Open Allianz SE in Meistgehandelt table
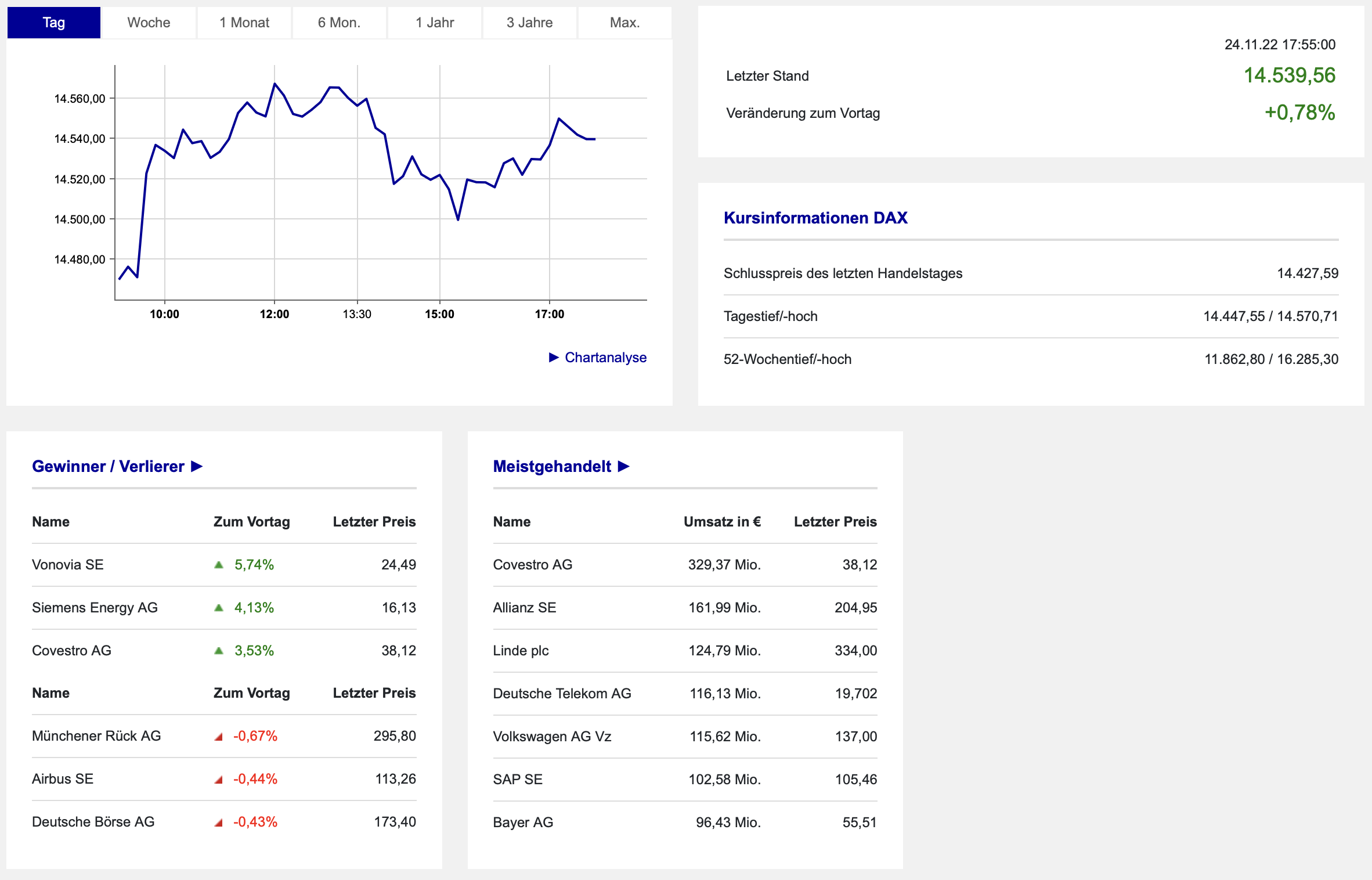This screenshot has height=880, width=1372. point(524,608)
